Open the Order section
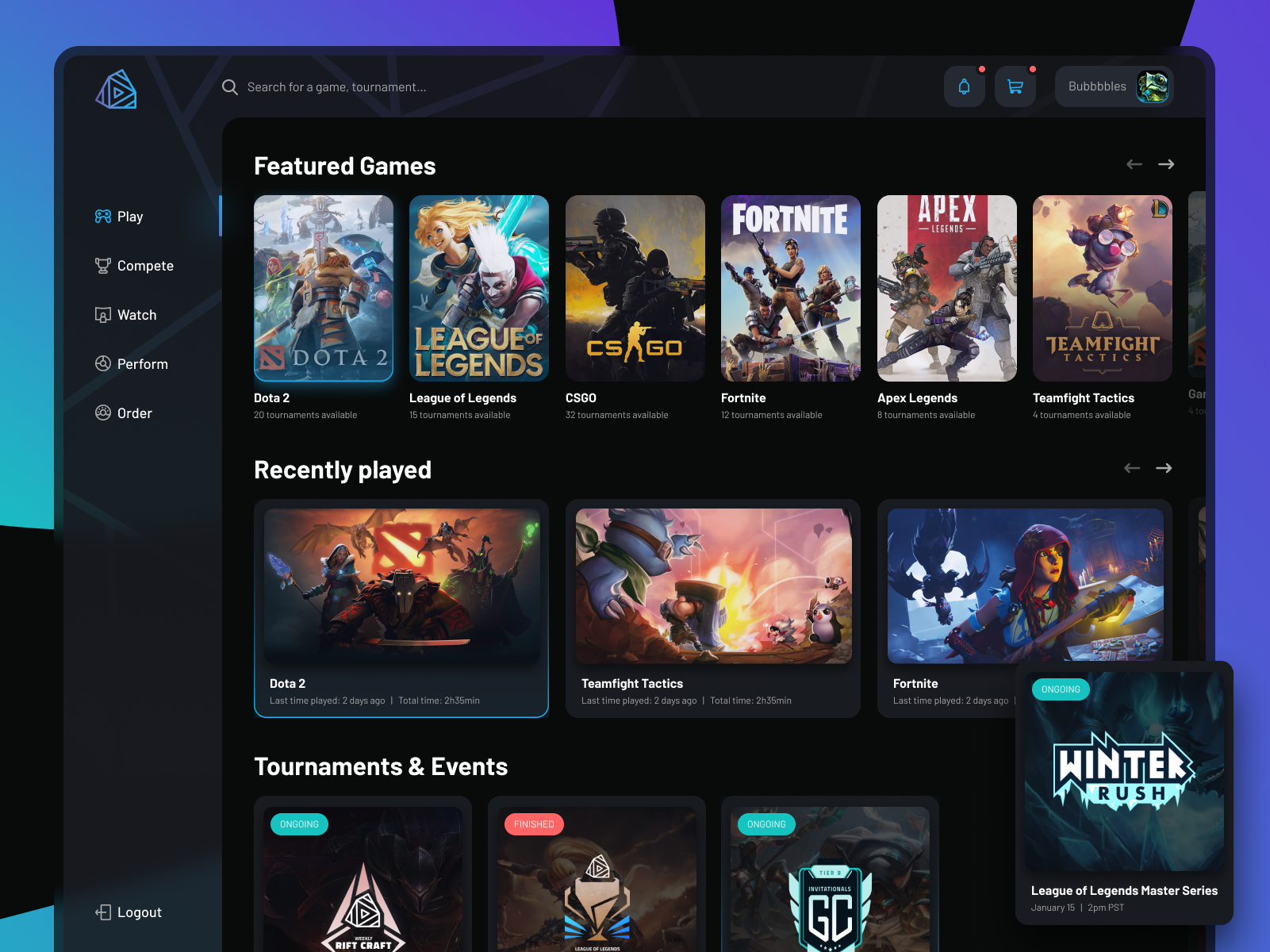Viewport: 1270px width, 952px height. click(x=135, y=413)
